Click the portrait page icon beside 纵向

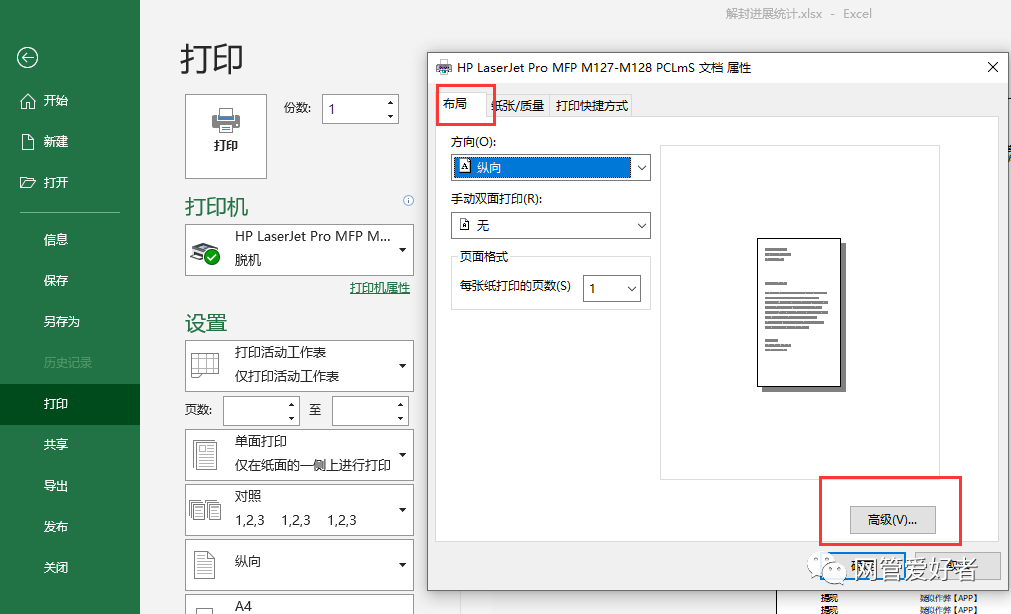point(205,565)
